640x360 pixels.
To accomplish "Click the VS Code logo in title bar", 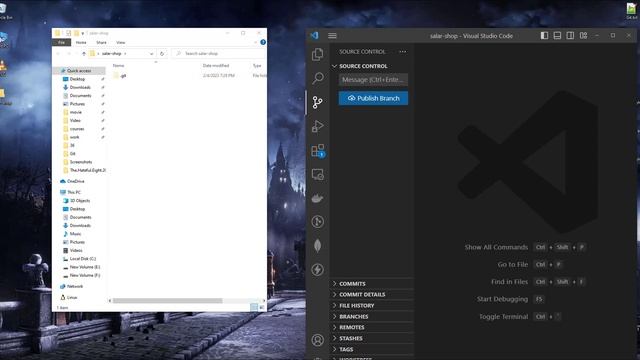I will pos(314,36).
